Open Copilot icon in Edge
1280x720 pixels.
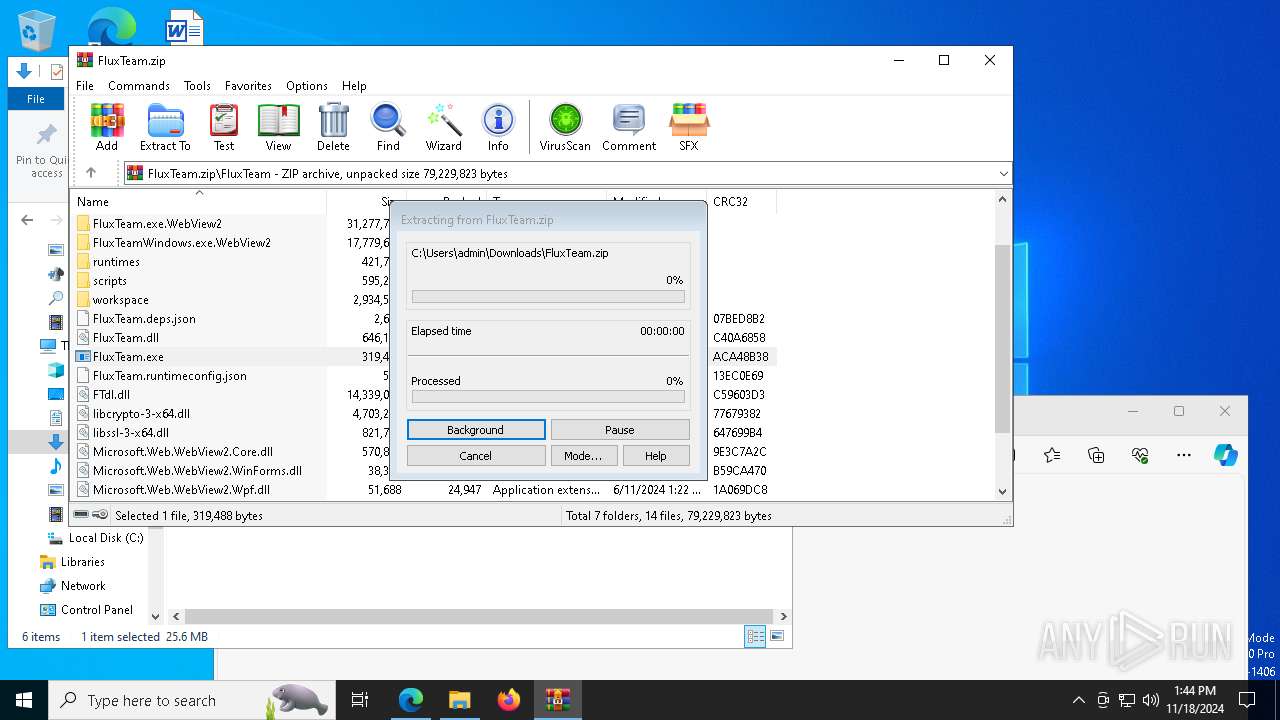(1226, 455)
